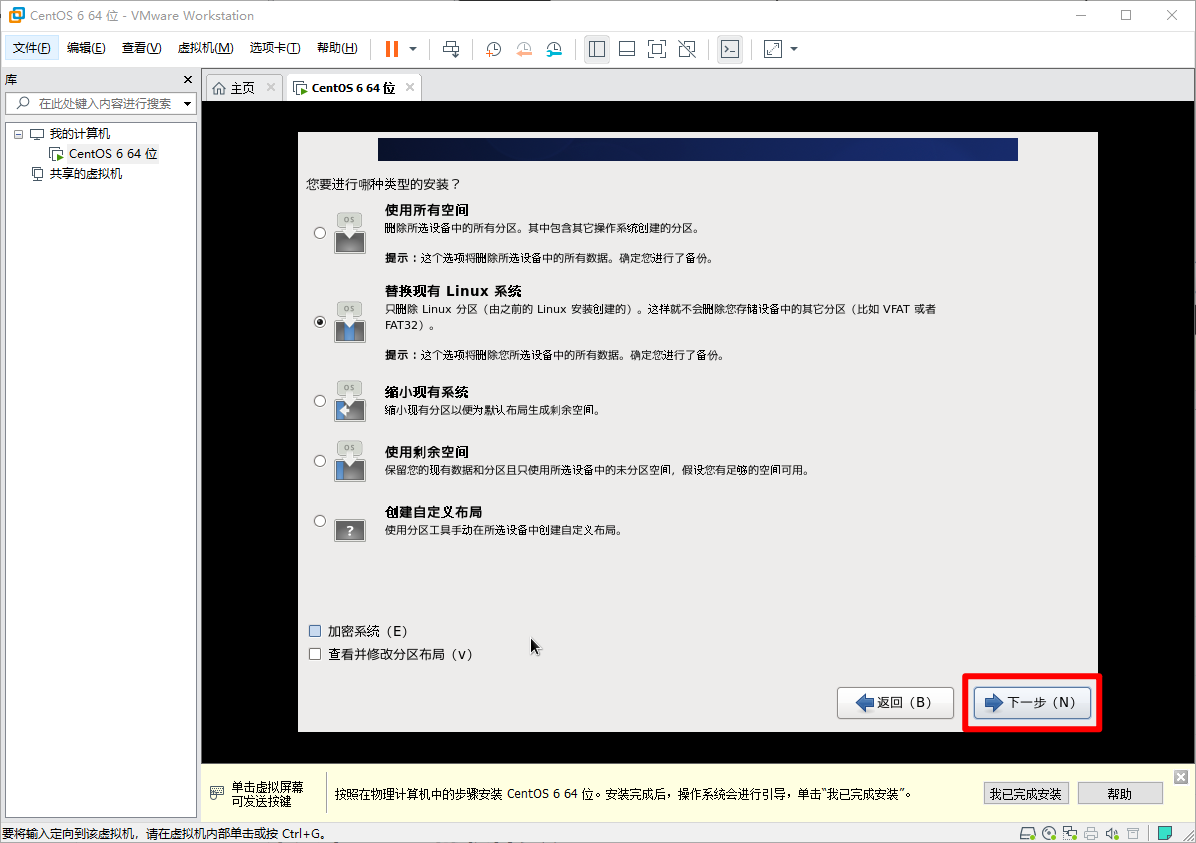Toggle Unity mode icon
1196x843 pixels.
[x=687, y=49]
